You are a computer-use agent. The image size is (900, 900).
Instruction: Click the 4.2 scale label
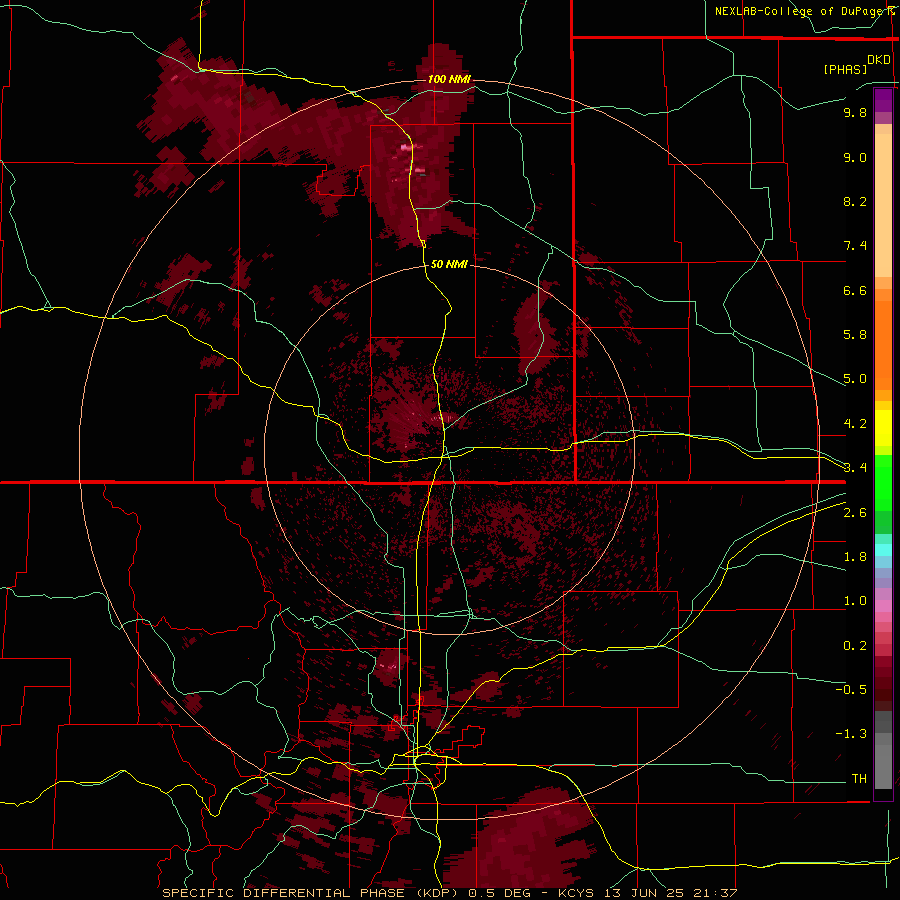tap(855, 424)
